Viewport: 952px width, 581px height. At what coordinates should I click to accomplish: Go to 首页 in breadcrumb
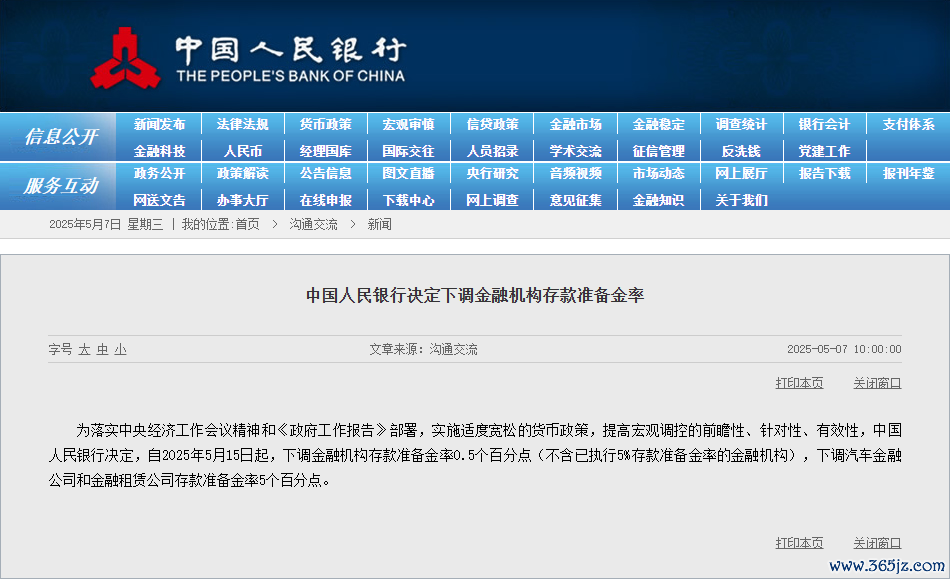coord(247,225)
